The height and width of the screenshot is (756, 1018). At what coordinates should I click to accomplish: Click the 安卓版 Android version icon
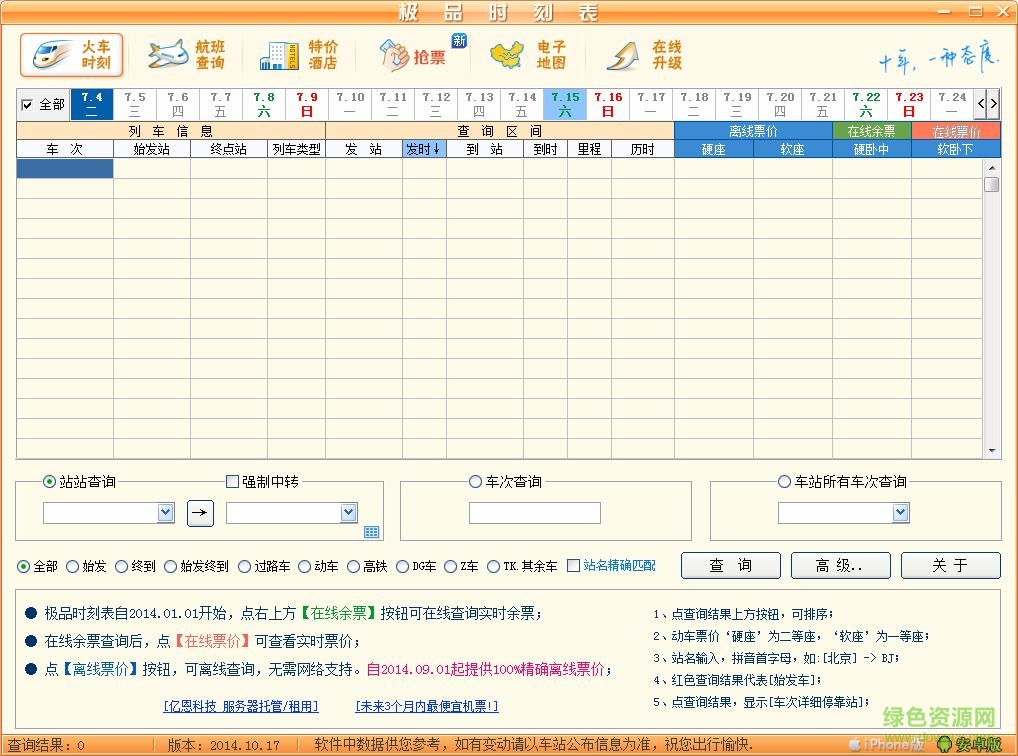coord(971,744)
